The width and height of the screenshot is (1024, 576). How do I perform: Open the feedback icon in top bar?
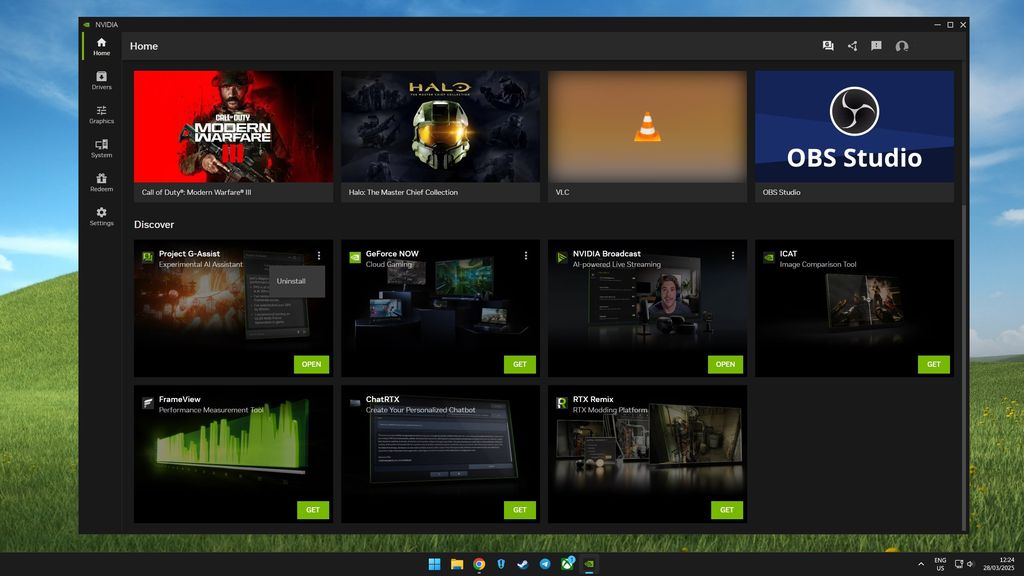click(877, 46)
